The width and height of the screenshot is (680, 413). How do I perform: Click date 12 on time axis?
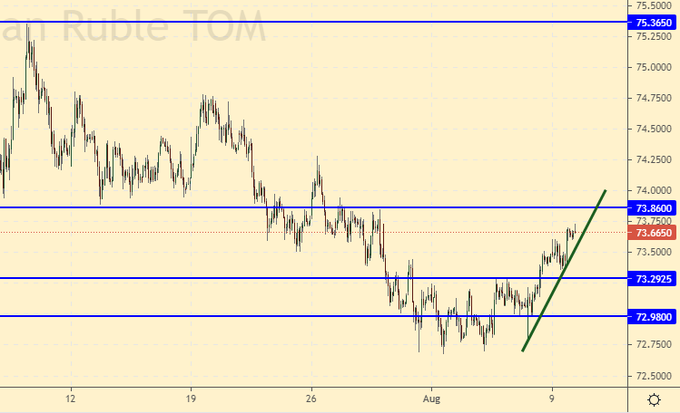(x=68, y=396)
